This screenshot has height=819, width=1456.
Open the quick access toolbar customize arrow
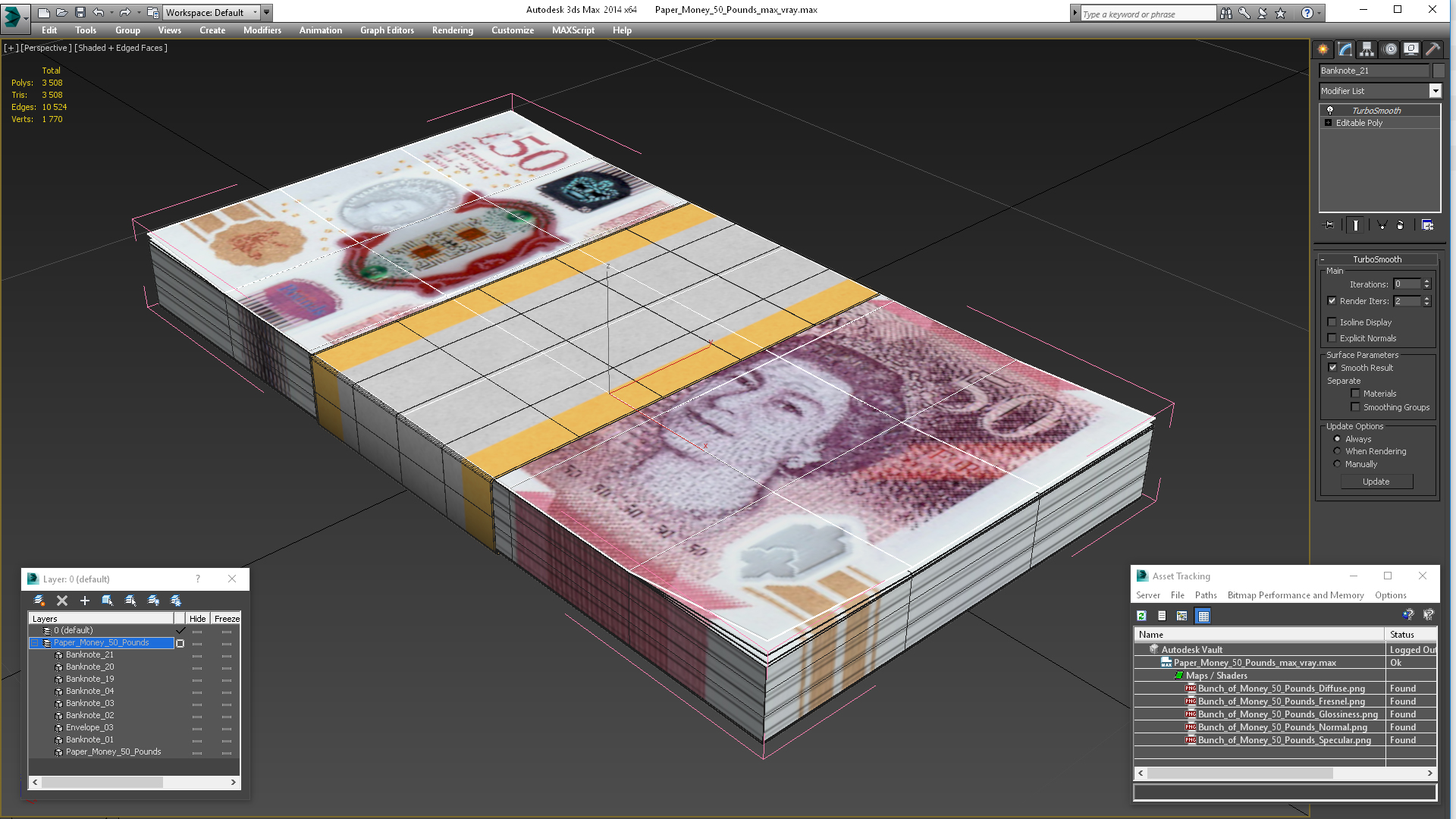coord(267,13)
